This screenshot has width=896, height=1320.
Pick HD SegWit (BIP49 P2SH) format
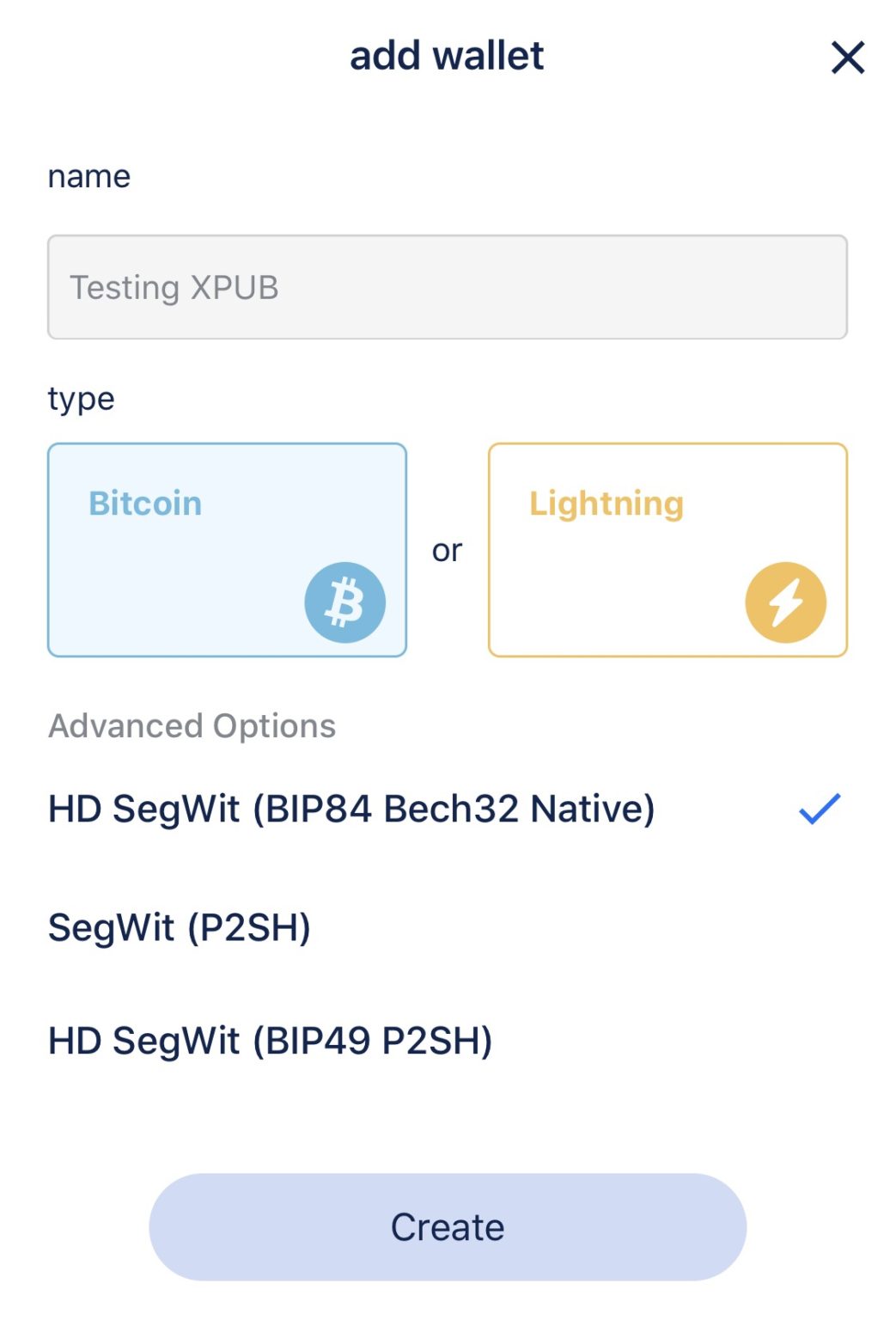(271, 1040)
